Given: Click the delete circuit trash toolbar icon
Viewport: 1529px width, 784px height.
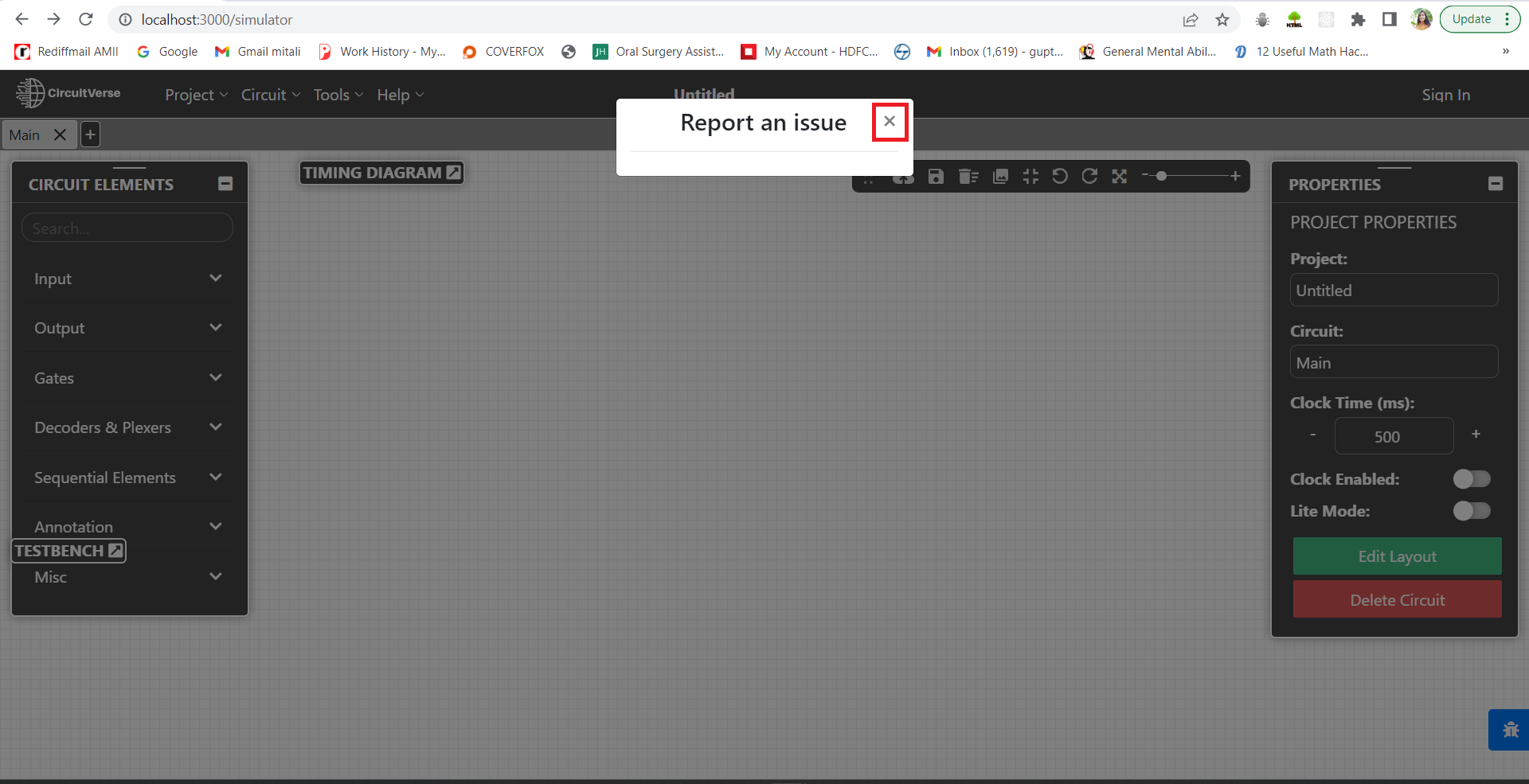Looking at the screenshot, I should tap(968, 176).
